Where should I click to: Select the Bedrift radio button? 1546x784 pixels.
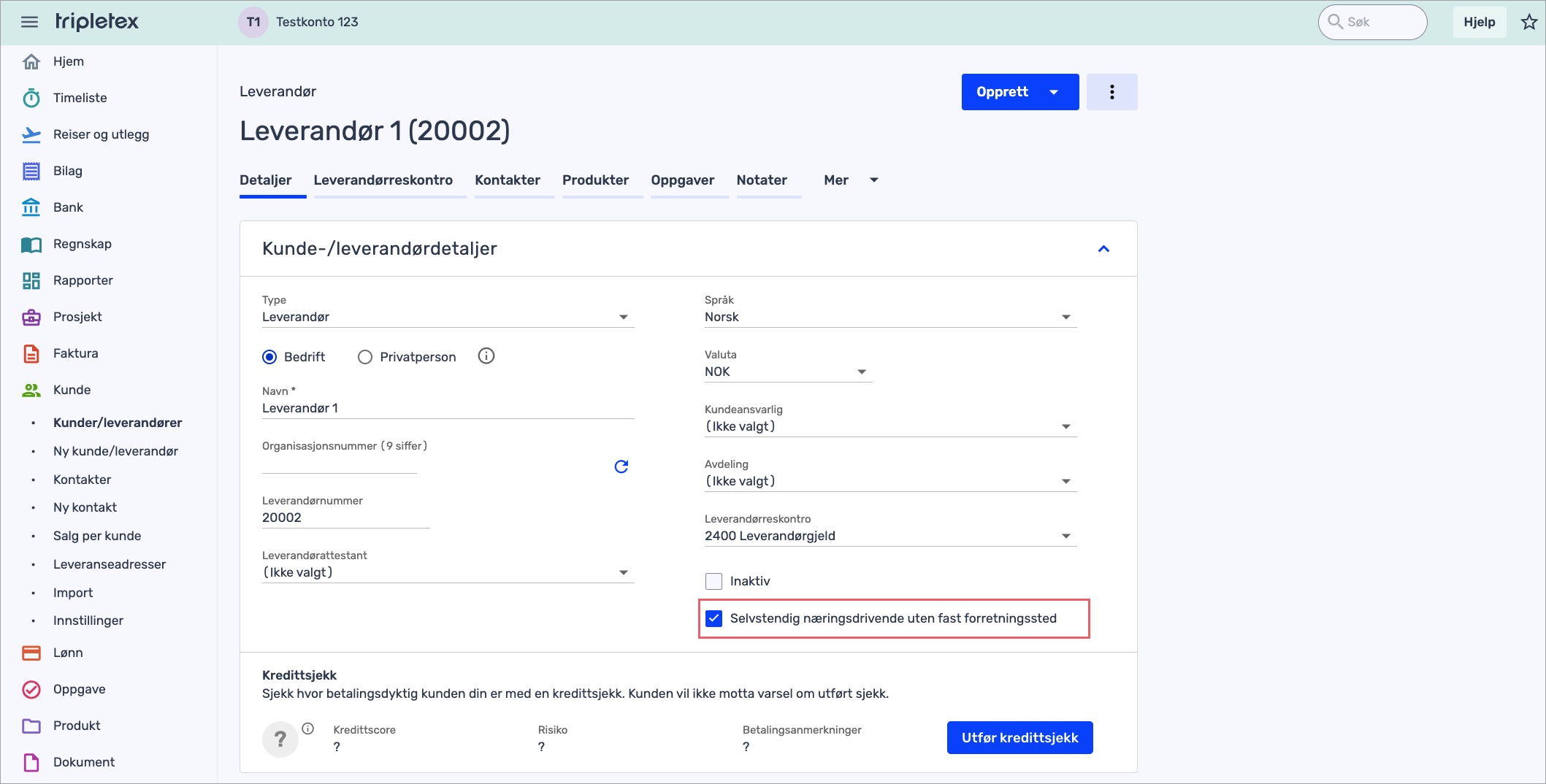click(269, 357)
